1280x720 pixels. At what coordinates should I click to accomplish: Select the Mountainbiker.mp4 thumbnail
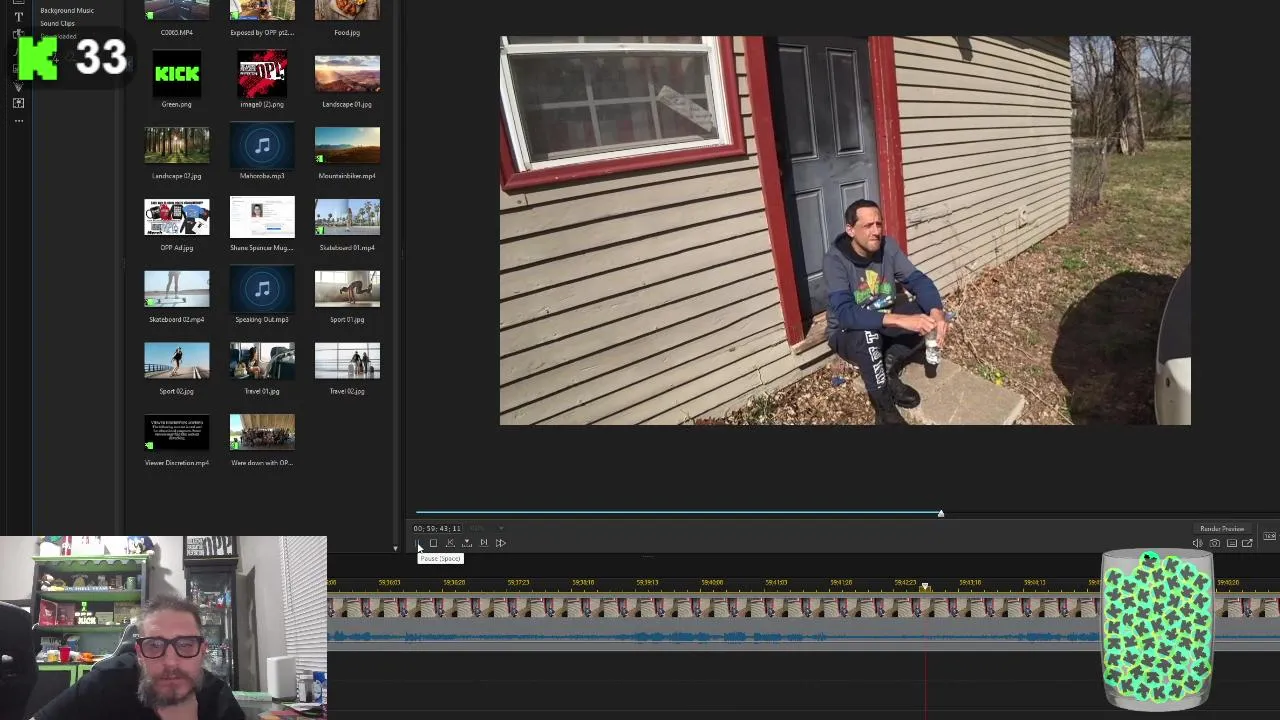click(x=347, y=146)
